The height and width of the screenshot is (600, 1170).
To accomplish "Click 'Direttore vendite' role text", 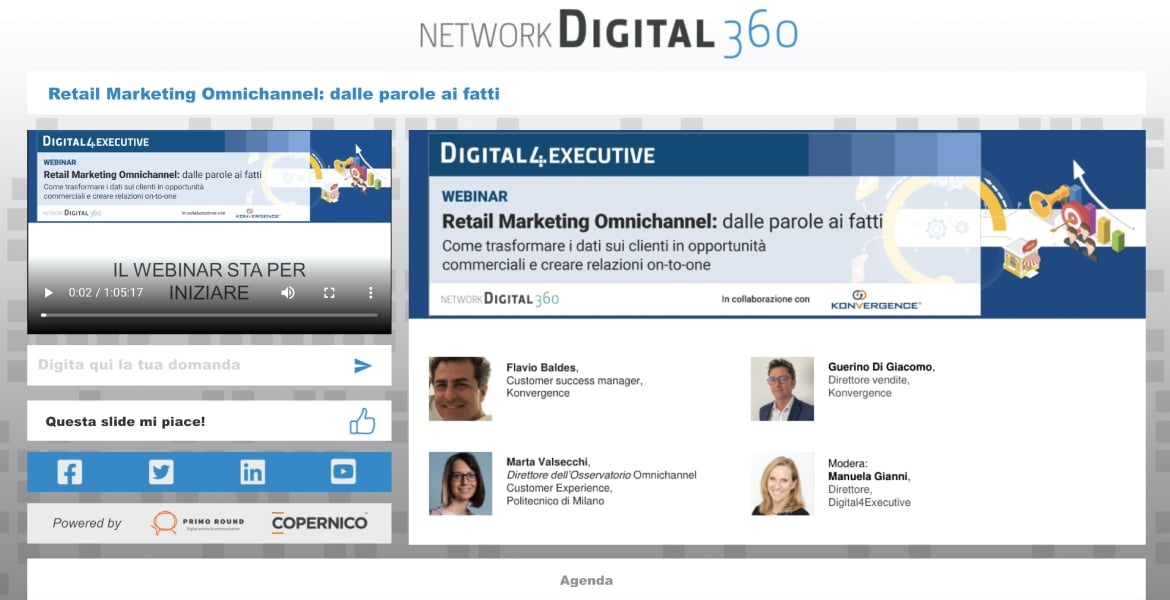I will (x=868, y=380).
